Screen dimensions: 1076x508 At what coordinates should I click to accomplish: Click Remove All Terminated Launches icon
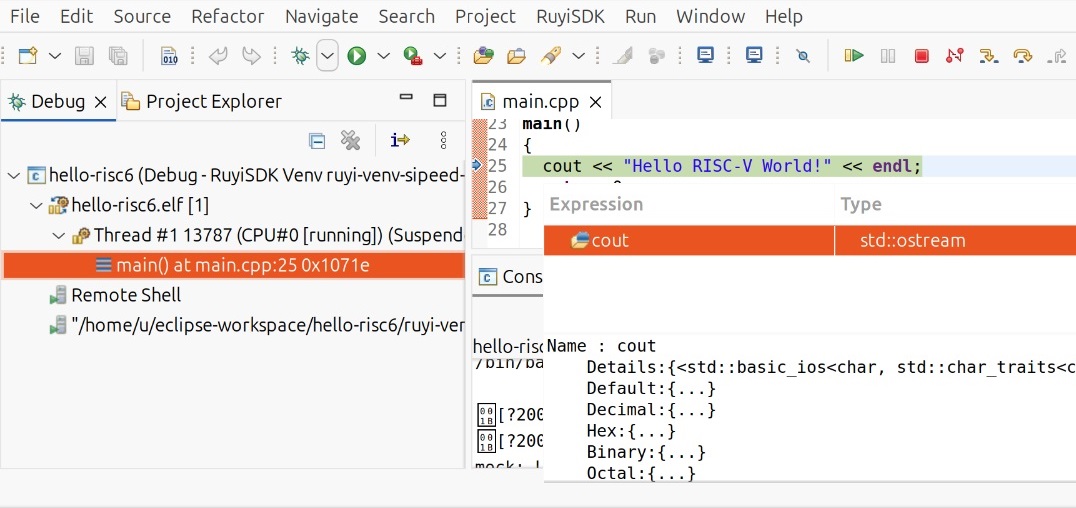coord(351,141)
